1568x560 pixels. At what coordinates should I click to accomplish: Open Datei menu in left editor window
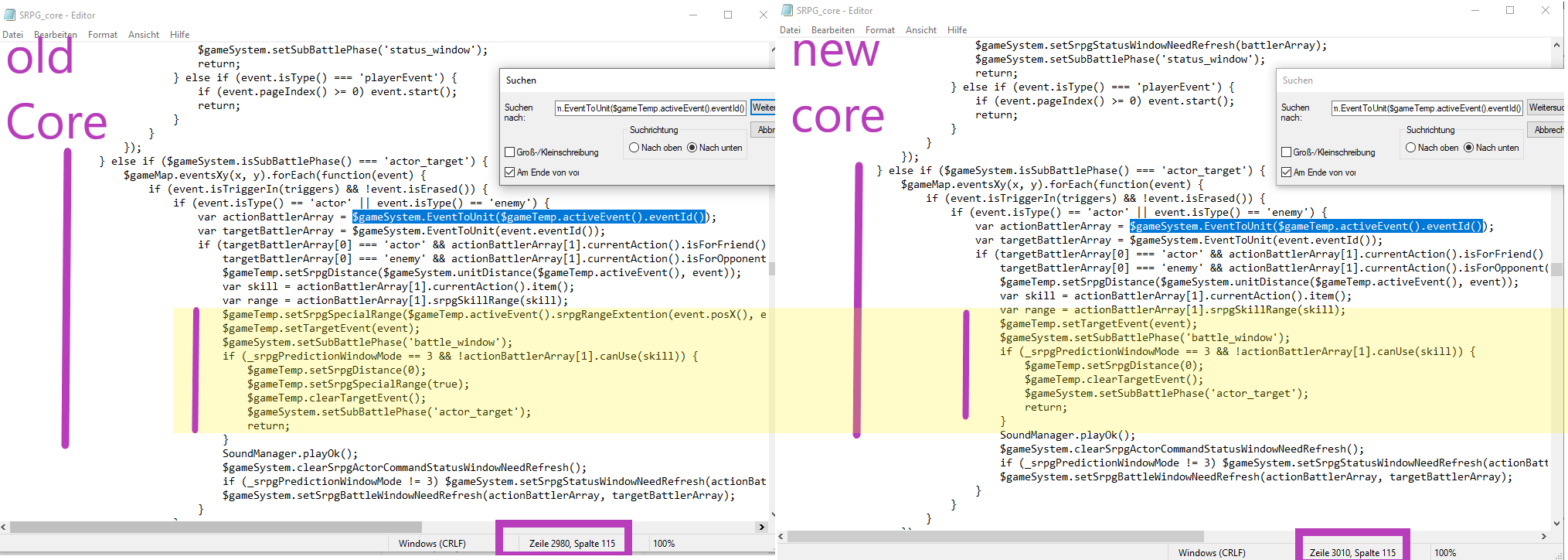12,35
